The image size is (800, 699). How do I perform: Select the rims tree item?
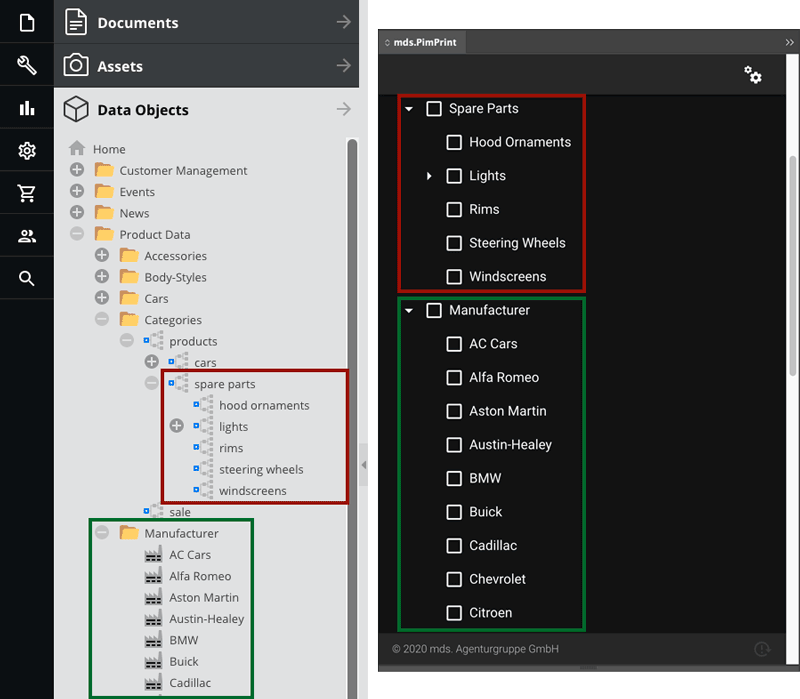[231, 448]
